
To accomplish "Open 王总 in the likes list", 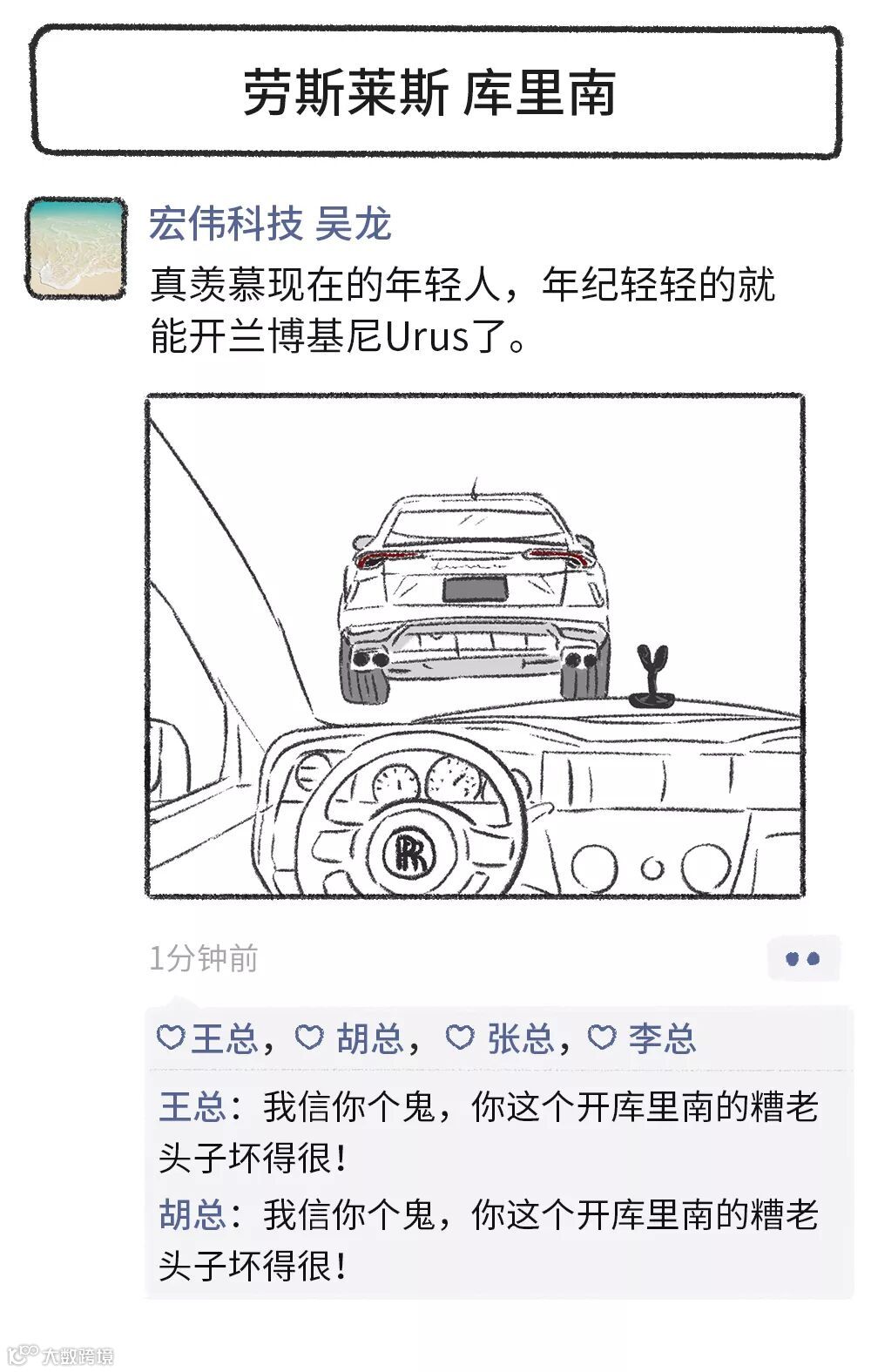I will (225, 1038).
